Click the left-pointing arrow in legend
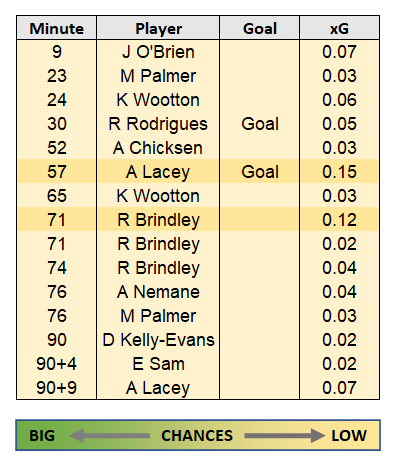The width and height of the screenshot is (396, 472). (x=110, y=436)
